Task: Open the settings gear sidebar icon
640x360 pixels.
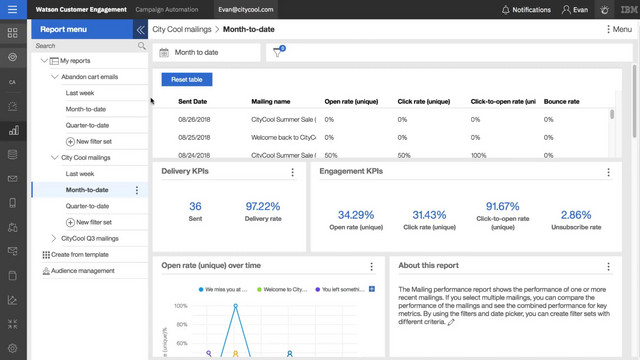Action: (13, 348)
